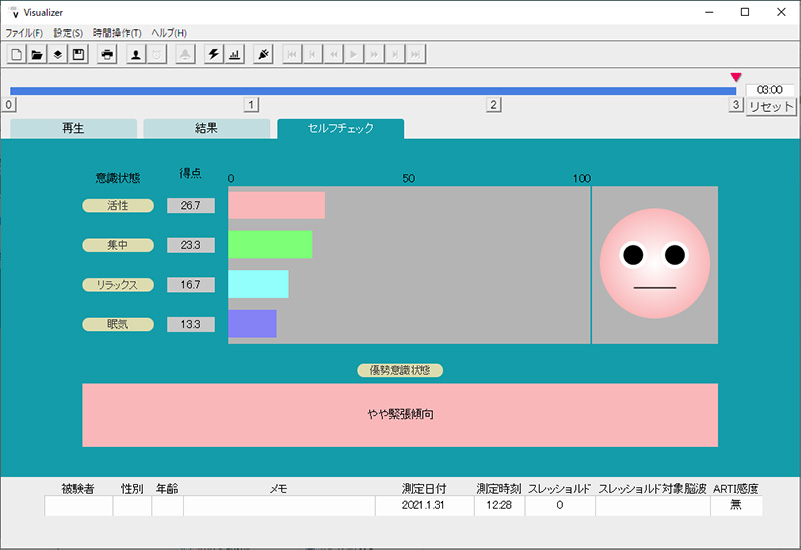The image size is (801, 550).
Task: Click the previous step playback button
Action: pyautogui.click(x=313, y=54)
